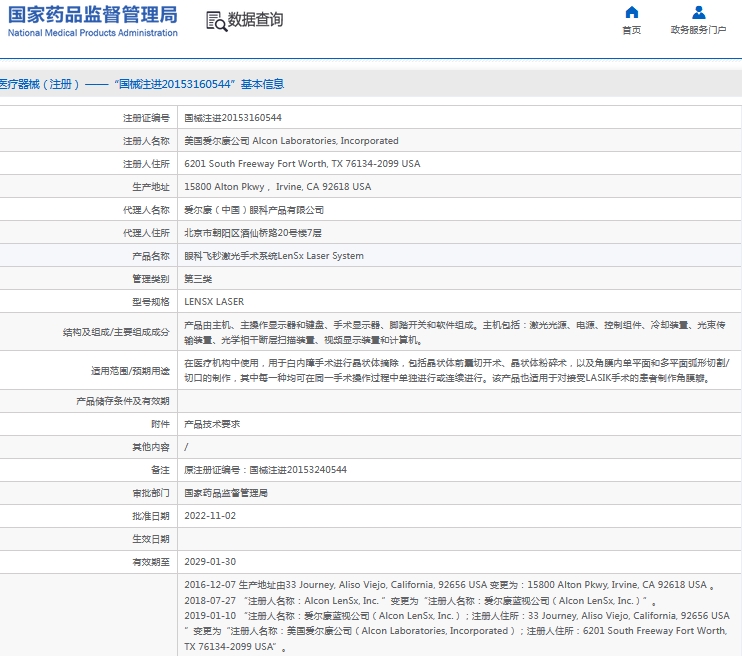Click the 代理人住所 label
742x656 pixels.
tap(146, 233)
